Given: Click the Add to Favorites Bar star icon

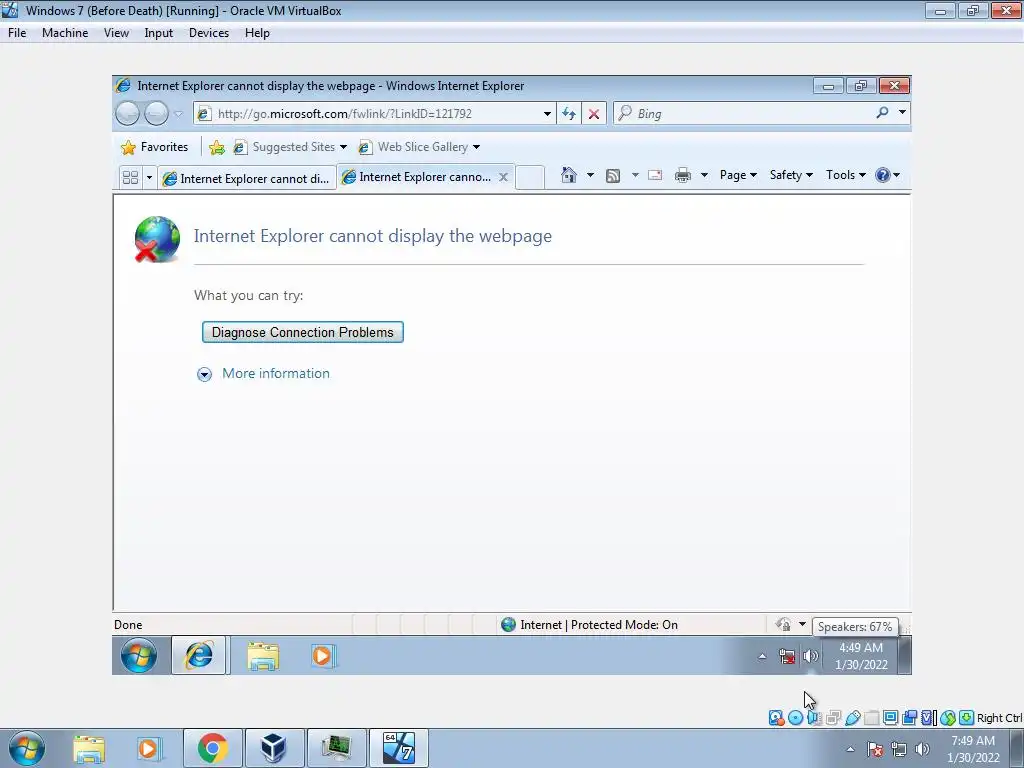Looking at the screenshot, I should pos(217,148).
